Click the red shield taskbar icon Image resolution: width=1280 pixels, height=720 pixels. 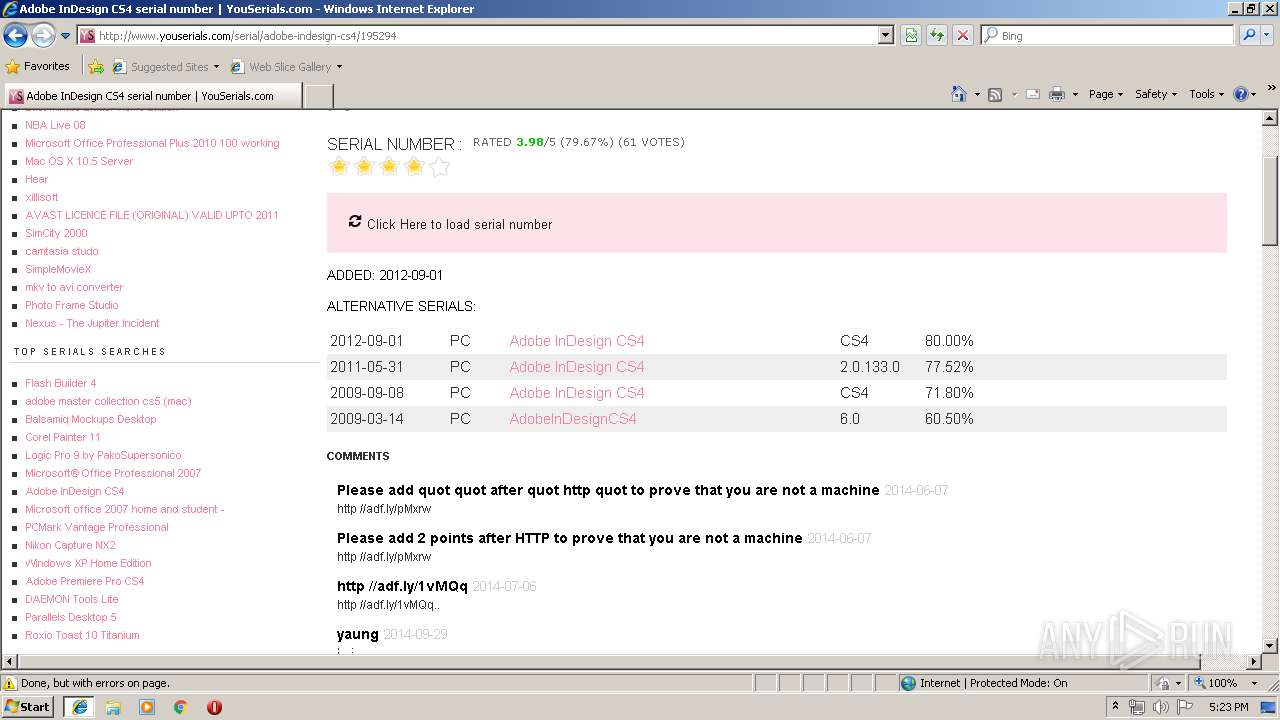214,707
